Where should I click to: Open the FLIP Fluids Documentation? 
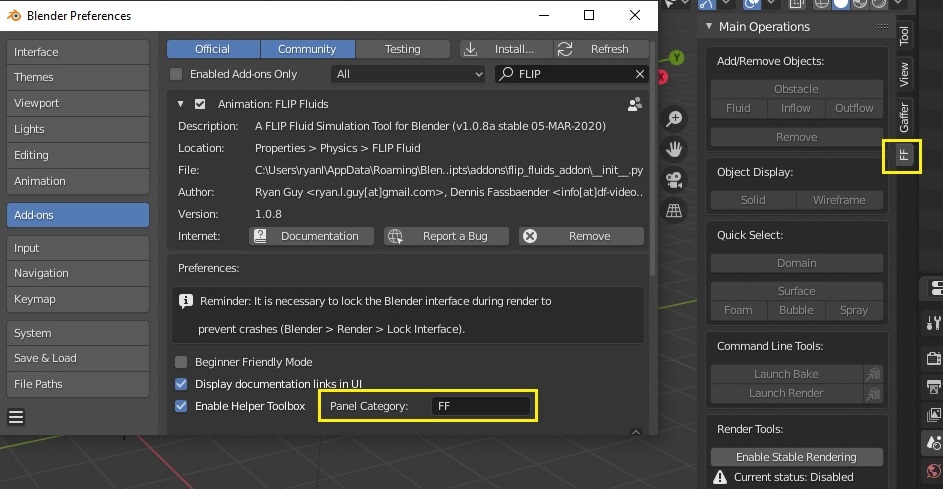(312, 236)
